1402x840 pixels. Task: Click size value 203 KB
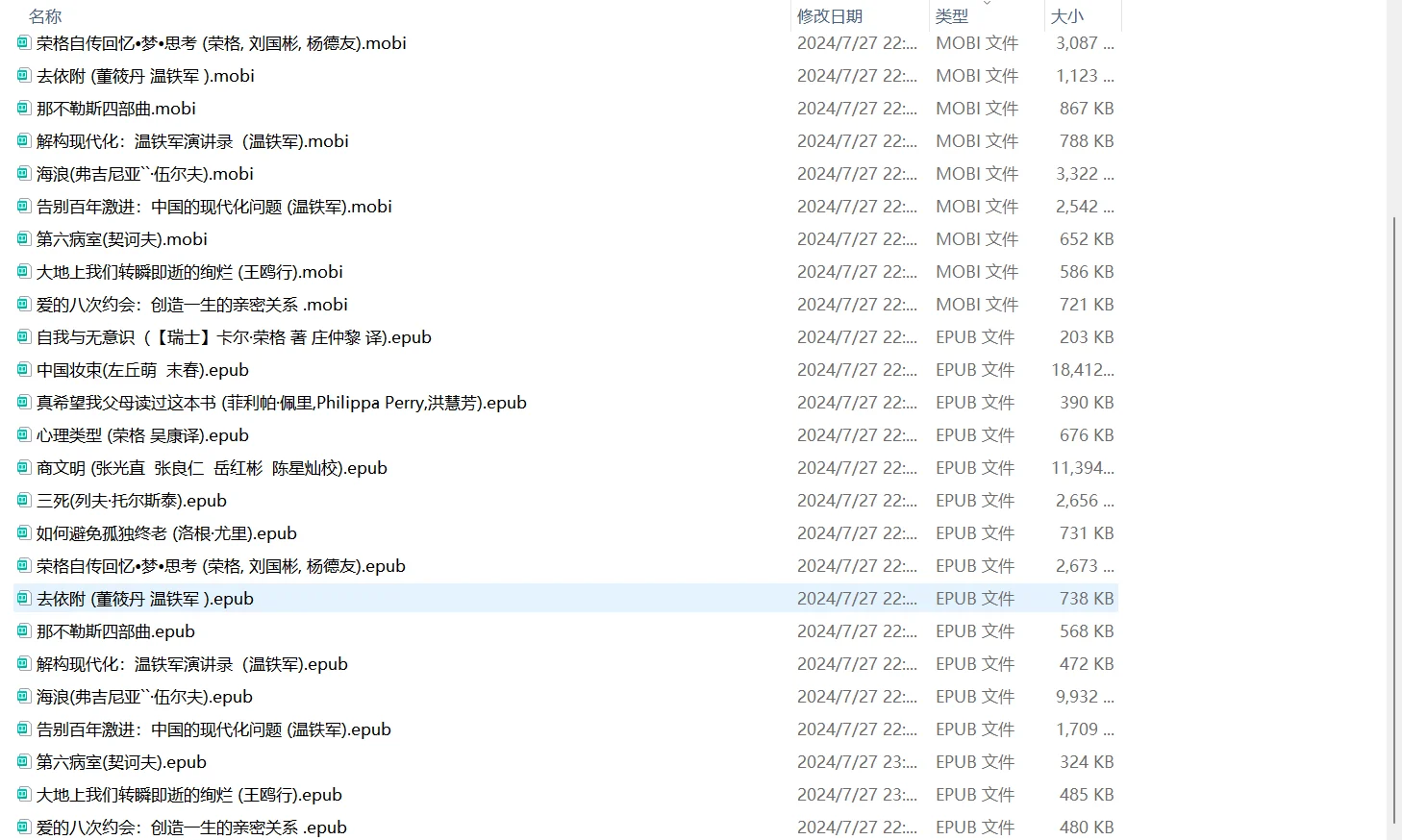[x=1087, y=337]
